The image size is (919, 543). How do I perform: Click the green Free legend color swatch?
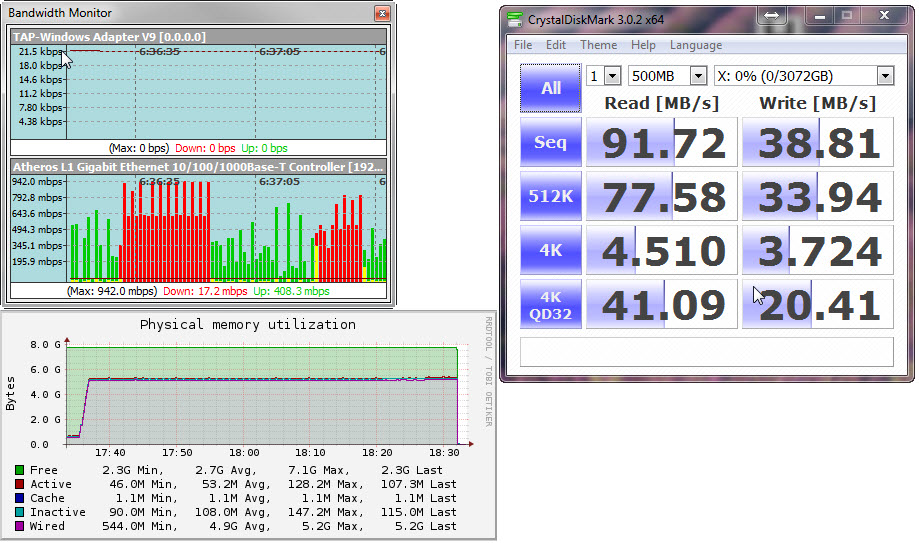(20, 470)
